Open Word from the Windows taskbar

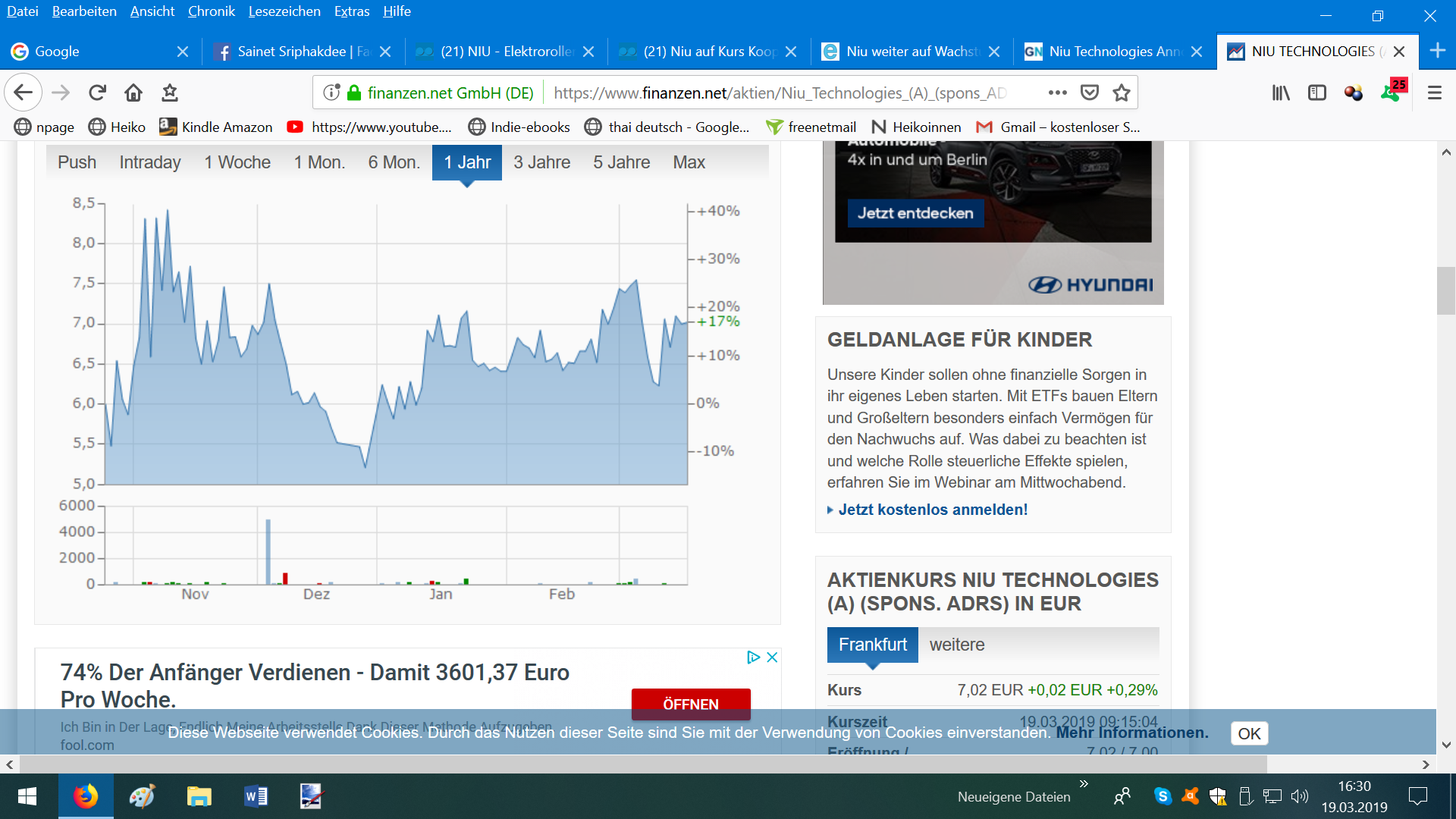[256, 796]
